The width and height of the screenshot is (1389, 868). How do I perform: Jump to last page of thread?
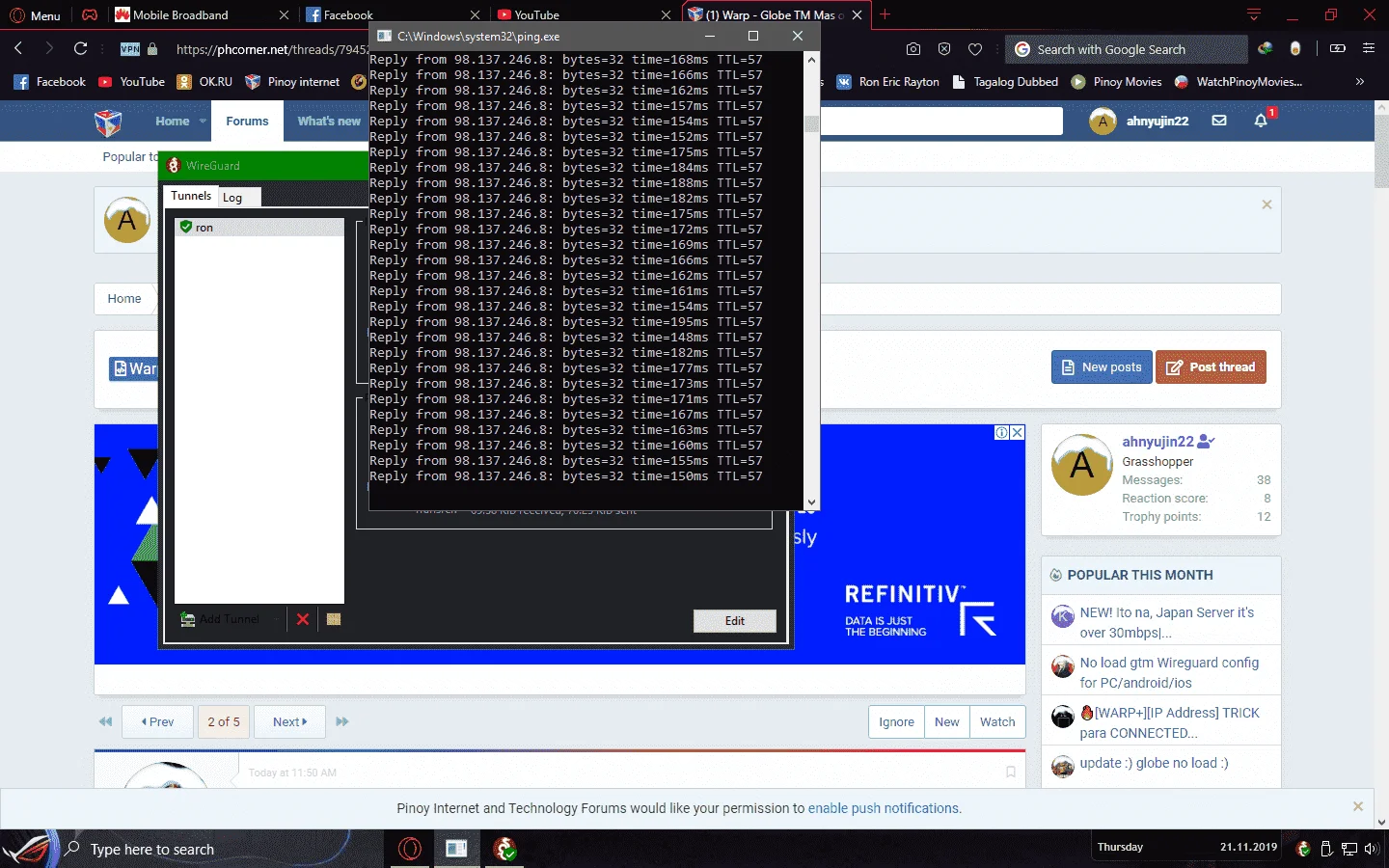pos(342,721)
